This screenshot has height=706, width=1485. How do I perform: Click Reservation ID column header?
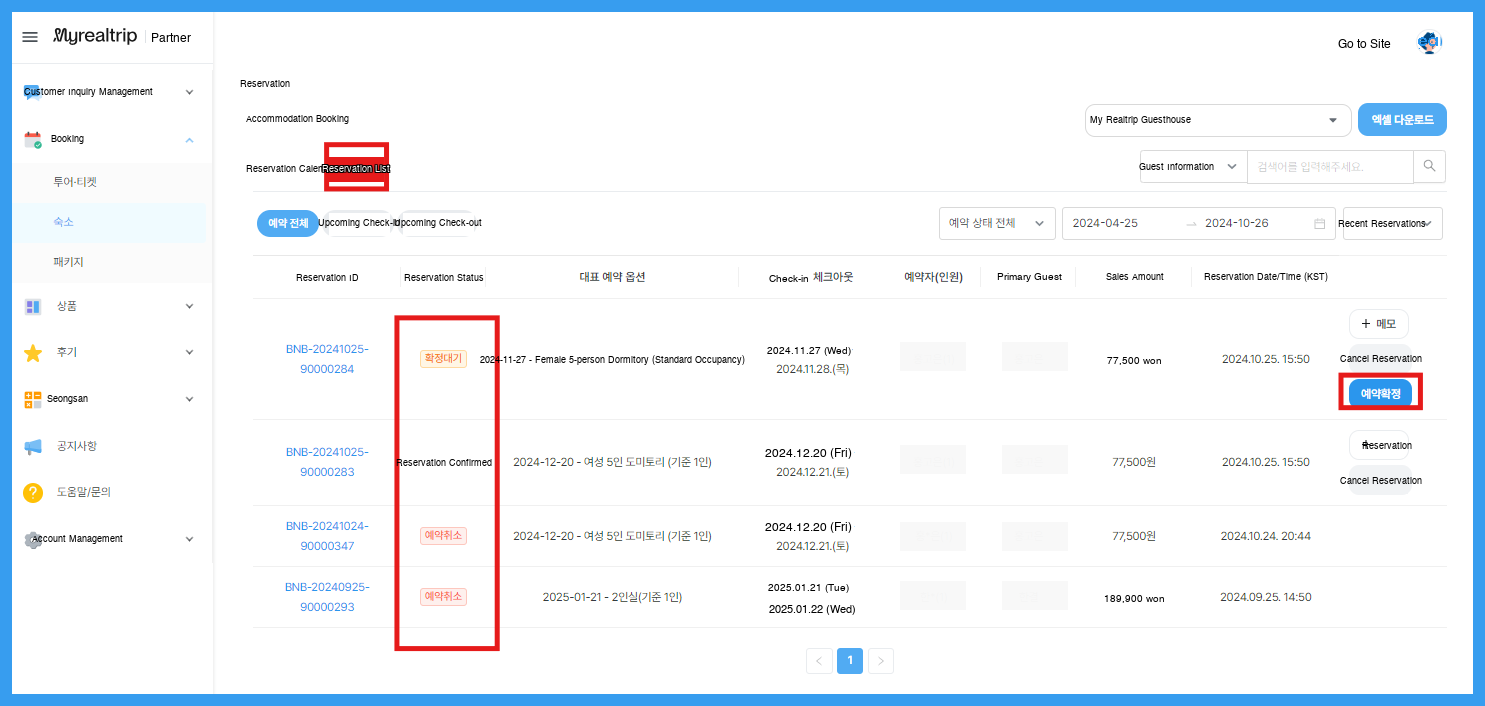327,277
